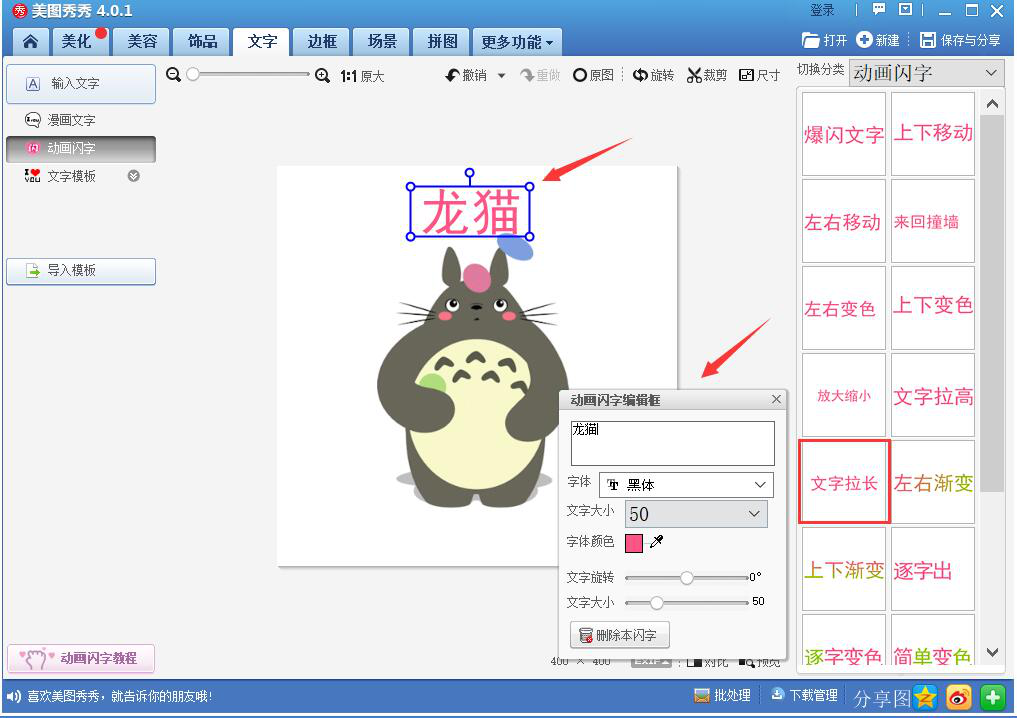Share via the Weibo icon
The image size is (1017, 718).
959,698
